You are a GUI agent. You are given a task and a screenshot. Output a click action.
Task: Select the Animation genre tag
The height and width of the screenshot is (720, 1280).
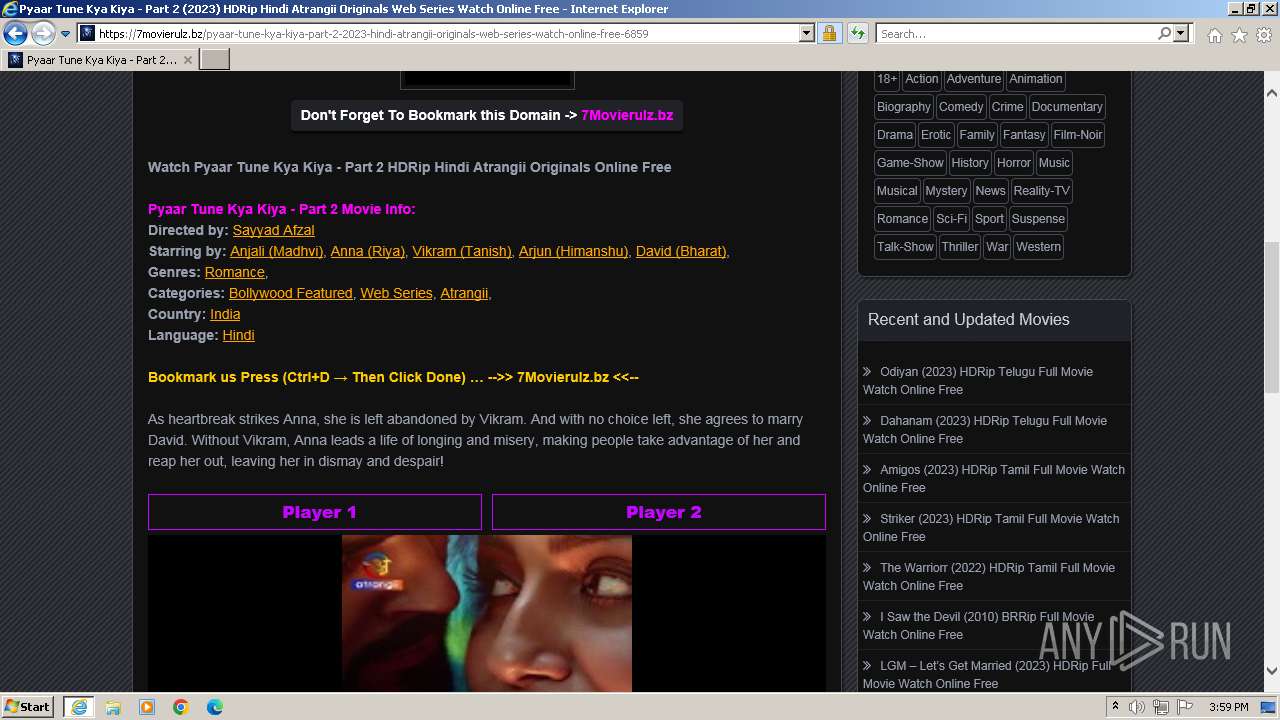(x=1036, y=79)
